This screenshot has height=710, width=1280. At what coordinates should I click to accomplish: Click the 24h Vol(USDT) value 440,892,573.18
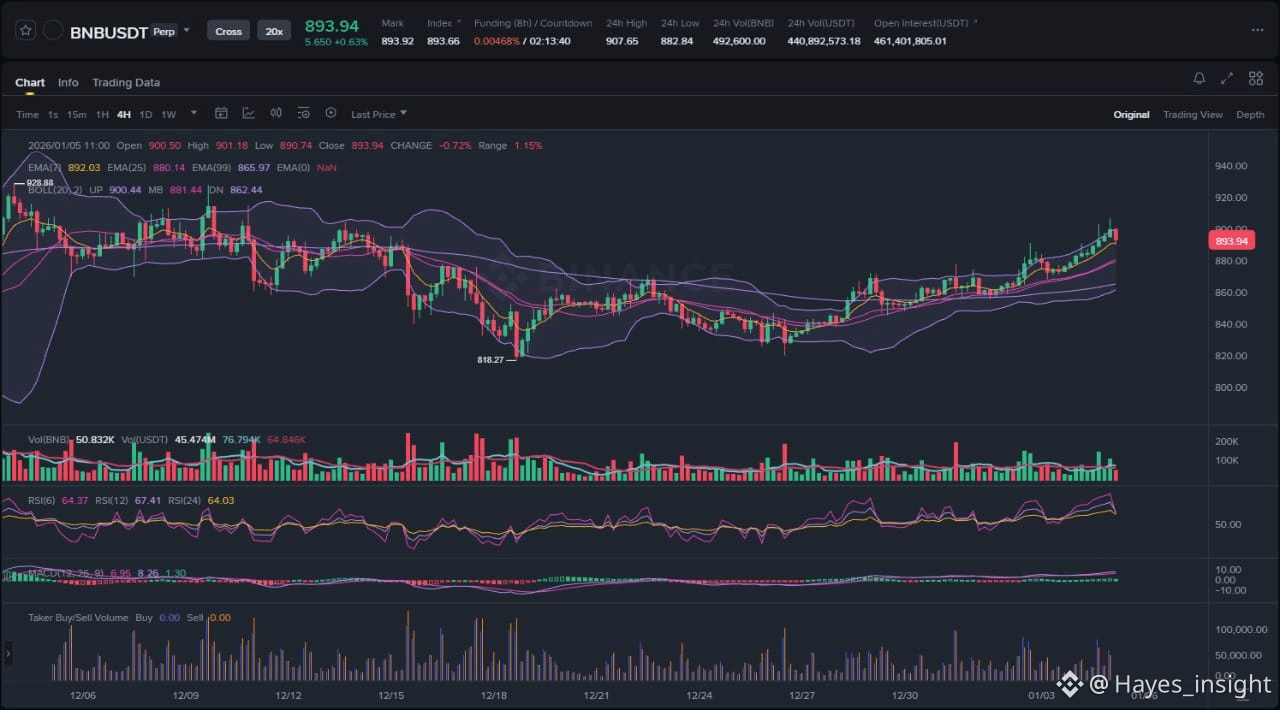click(x=824, y=41)
